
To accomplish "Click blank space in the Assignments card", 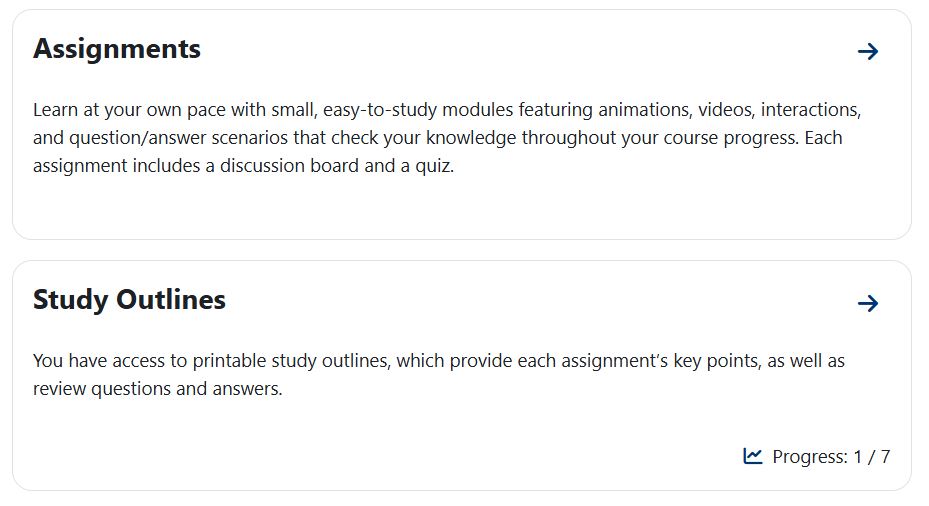I will pos(462,207).
